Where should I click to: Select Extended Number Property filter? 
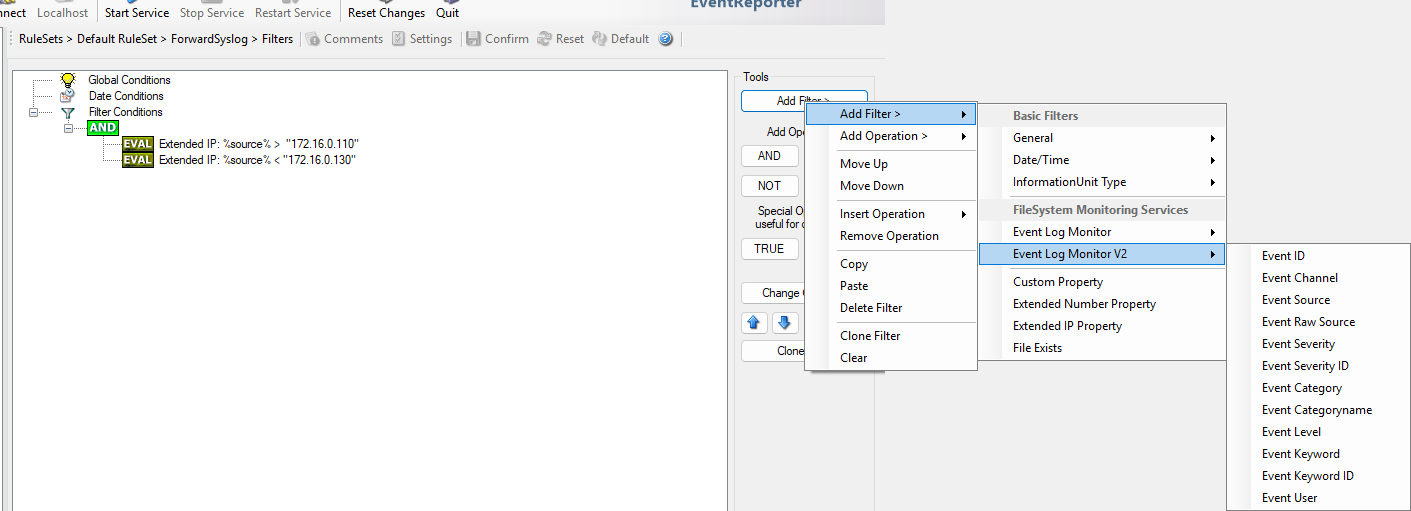point(1102,304)
